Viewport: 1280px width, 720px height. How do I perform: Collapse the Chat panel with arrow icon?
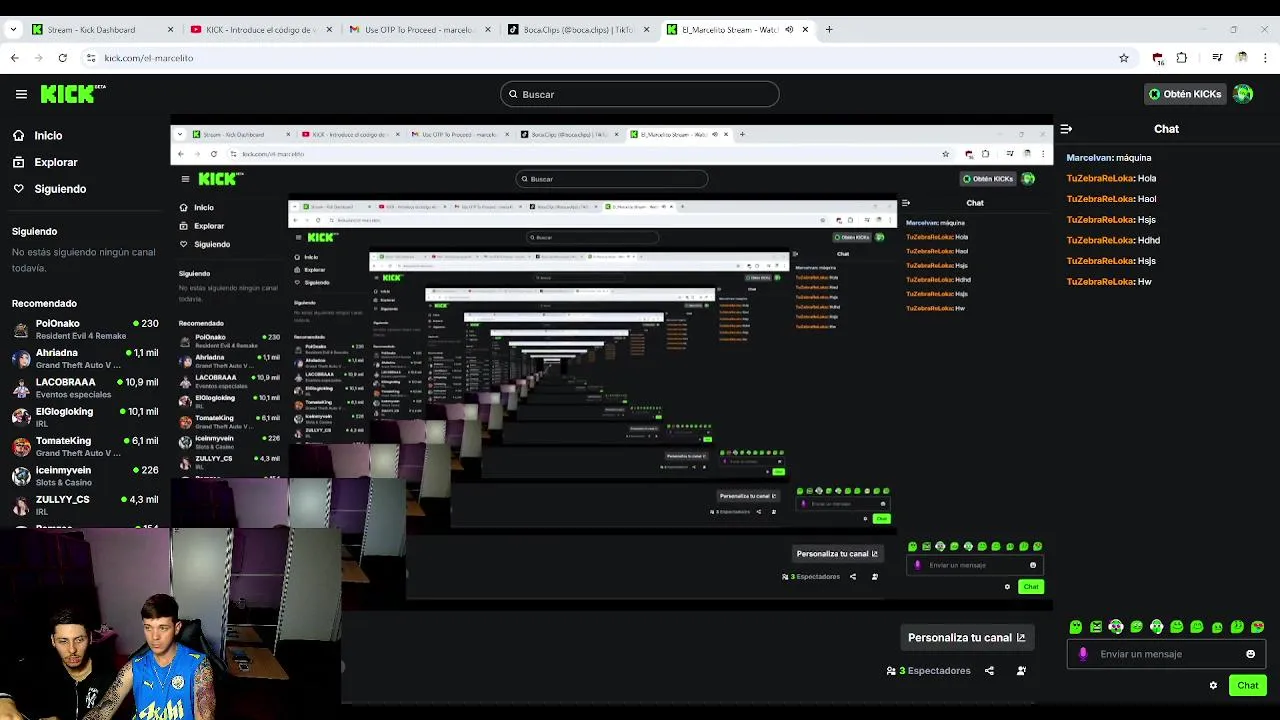click(1066, 129)
